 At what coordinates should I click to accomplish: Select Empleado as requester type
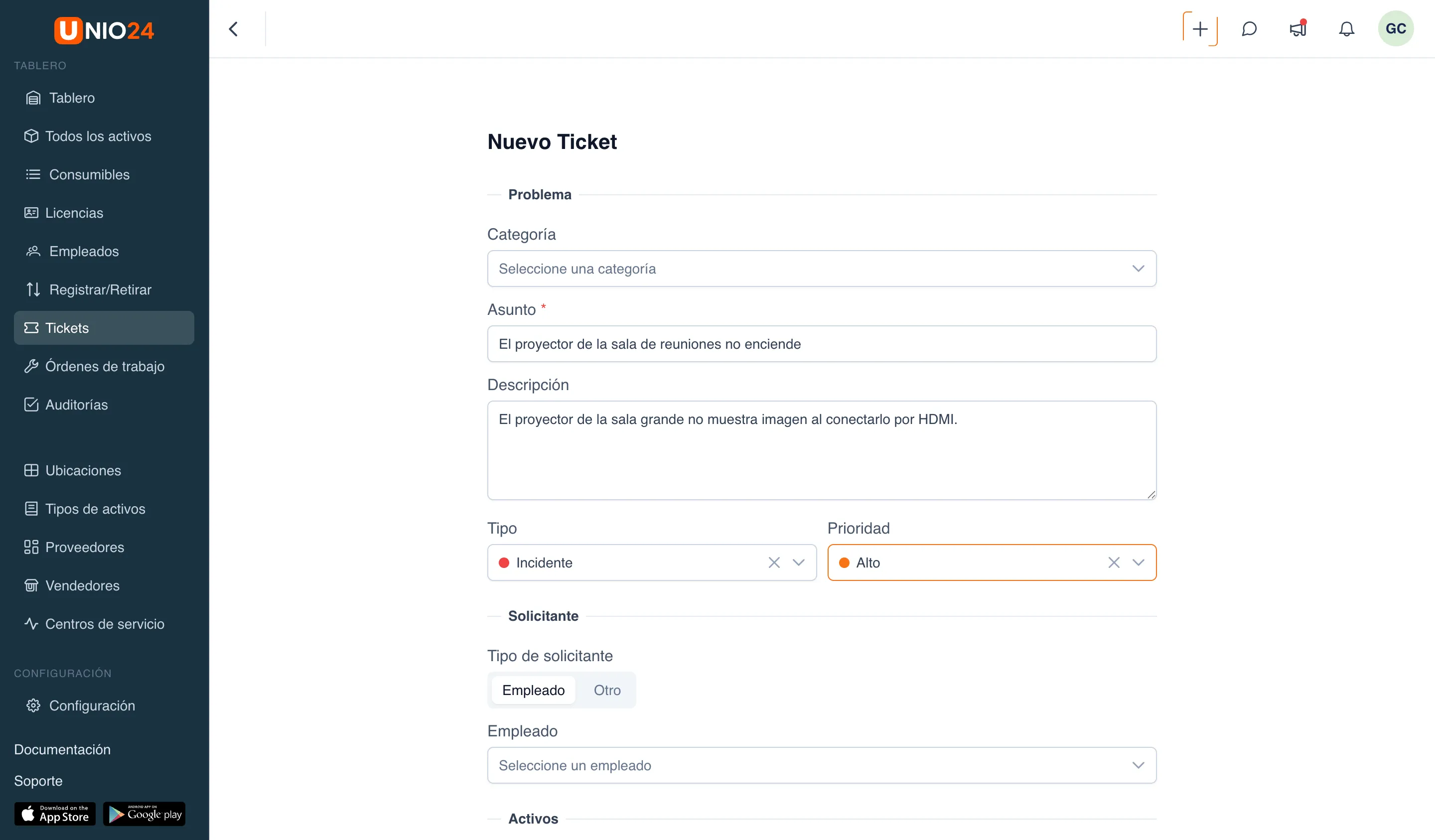[x=534, y=690]
